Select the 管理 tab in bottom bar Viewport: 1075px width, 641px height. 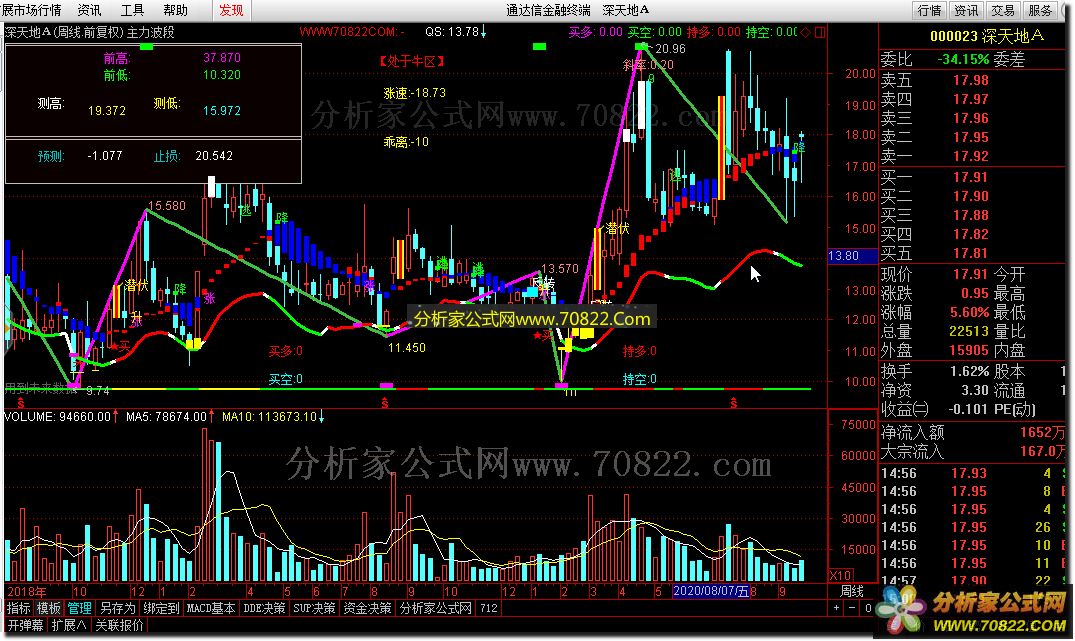[79, 608]
